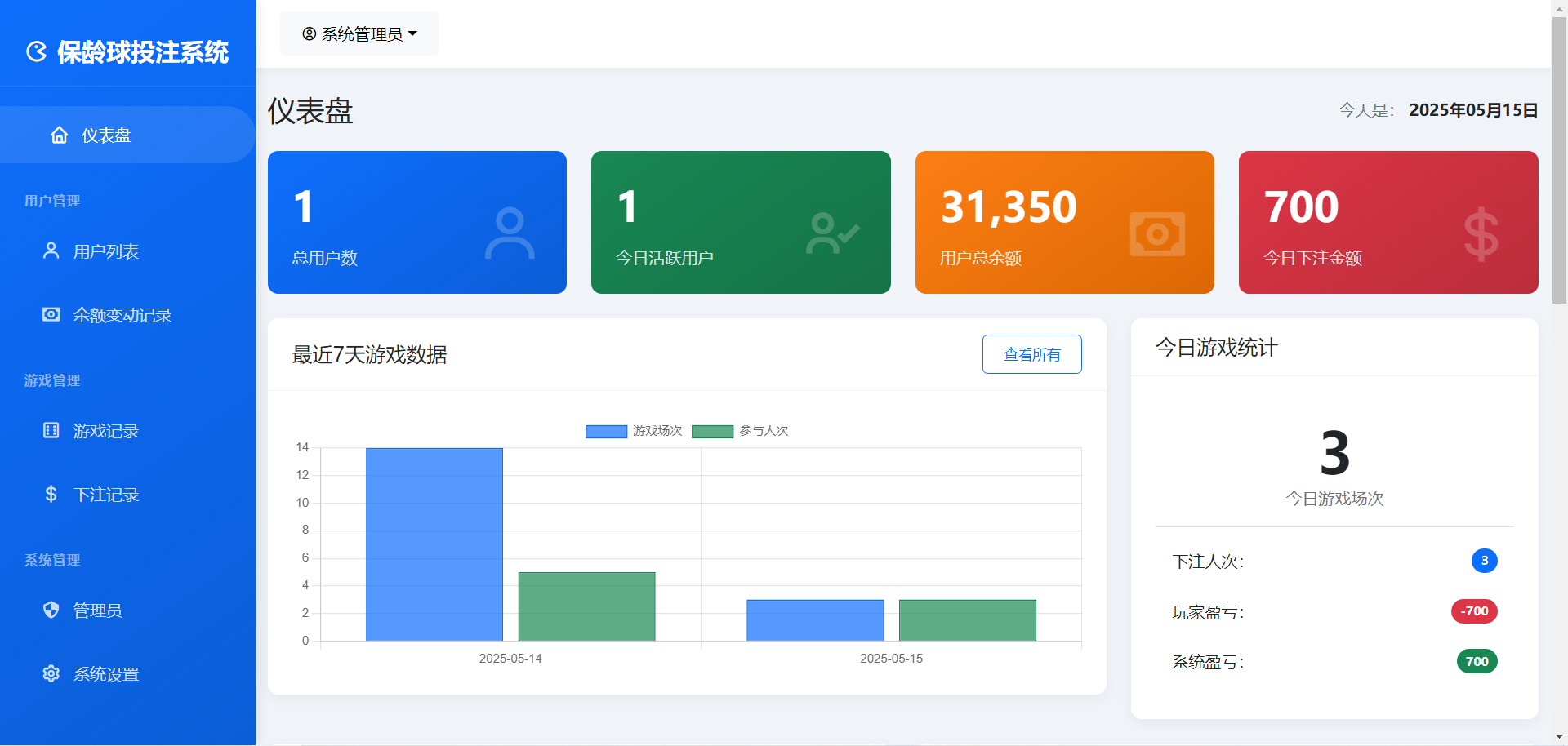Click the 今日下注金额 stat card
This screenshot has height=746, width=1568.
1388,222
